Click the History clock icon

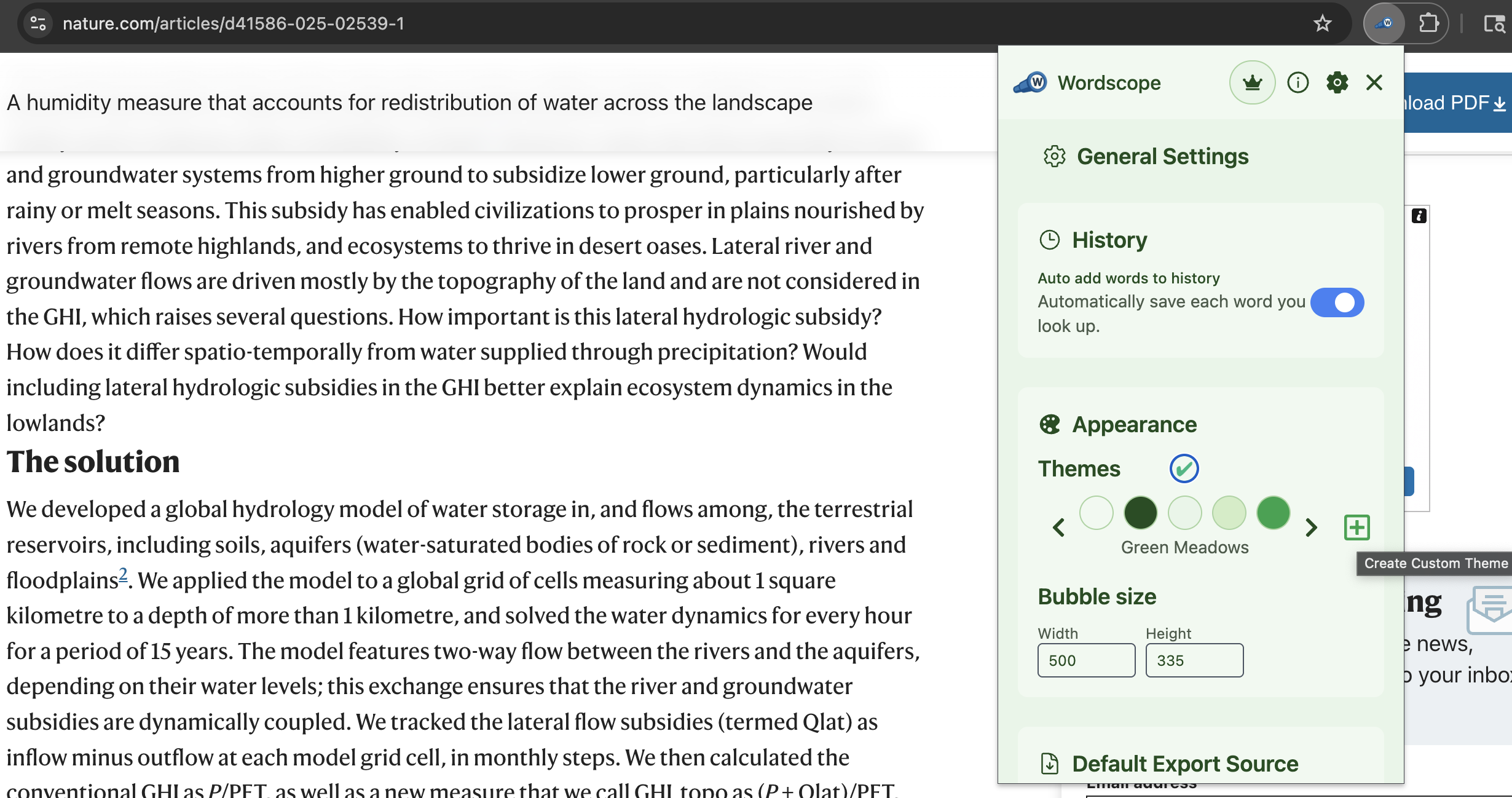click(x=1051, y=240)
